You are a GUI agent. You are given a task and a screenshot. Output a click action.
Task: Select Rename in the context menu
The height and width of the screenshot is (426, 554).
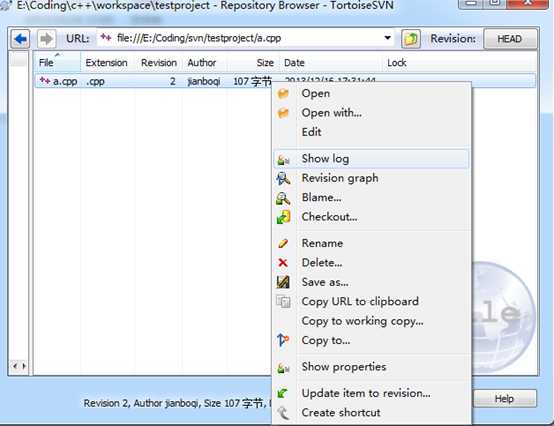[371, 243]
